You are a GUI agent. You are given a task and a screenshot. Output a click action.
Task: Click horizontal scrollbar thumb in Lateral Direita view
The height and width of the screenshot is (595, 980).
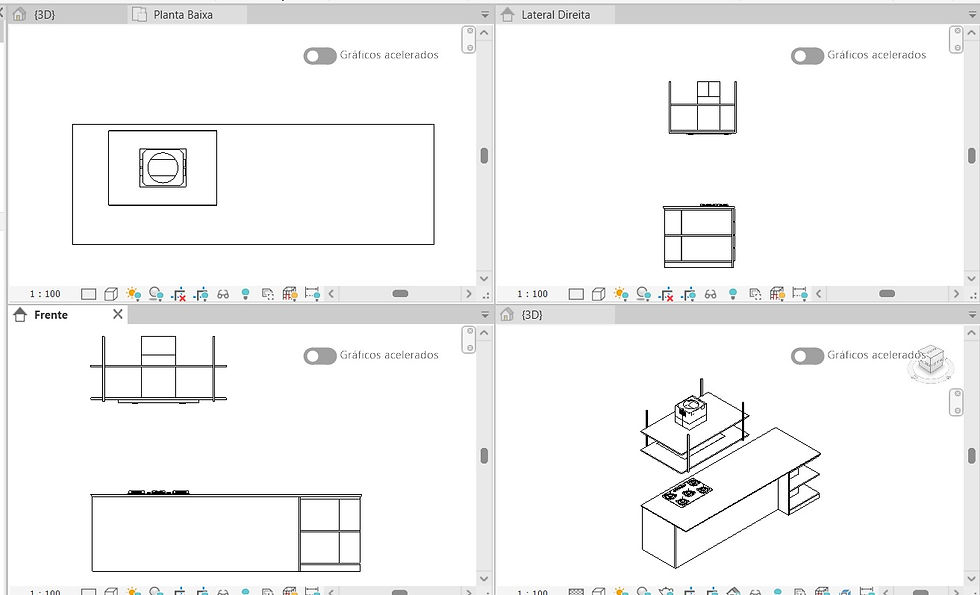(887, 294)
